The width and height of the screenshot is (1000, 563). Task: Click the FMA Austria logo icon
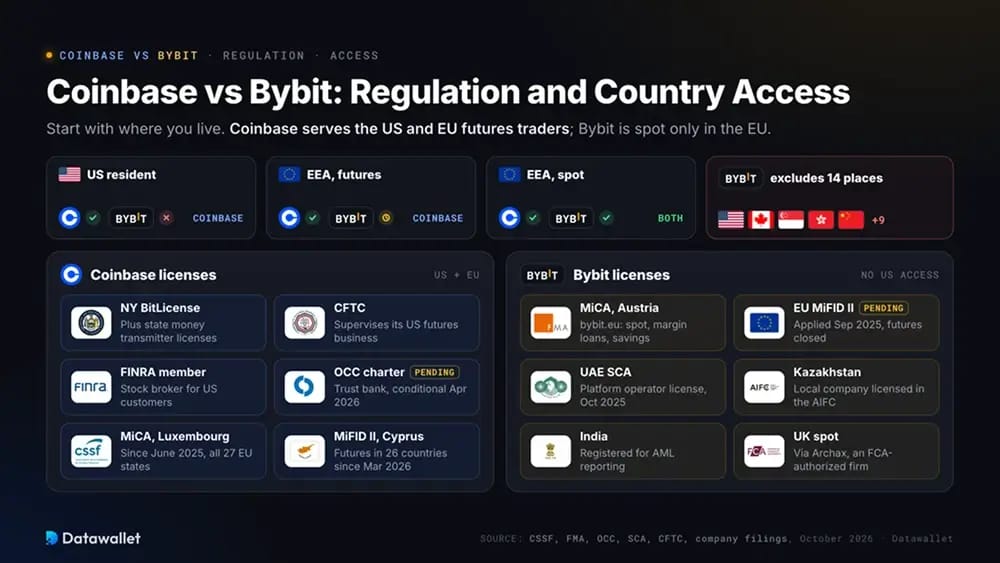(x=551, y=323)
